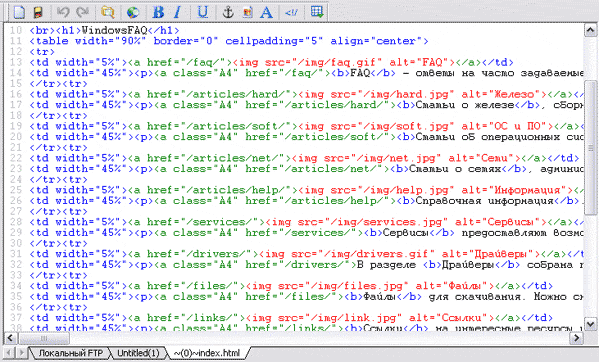Switch to the Локальный FTP tab
The image size is (599, 362).
71,353
